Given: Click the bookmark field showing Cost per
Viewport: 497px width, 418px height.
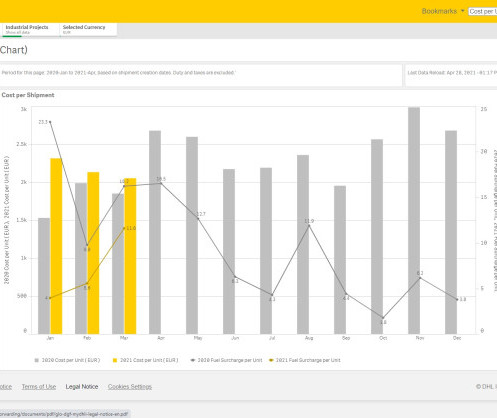Looking at the screenshot, I should 483,11.
